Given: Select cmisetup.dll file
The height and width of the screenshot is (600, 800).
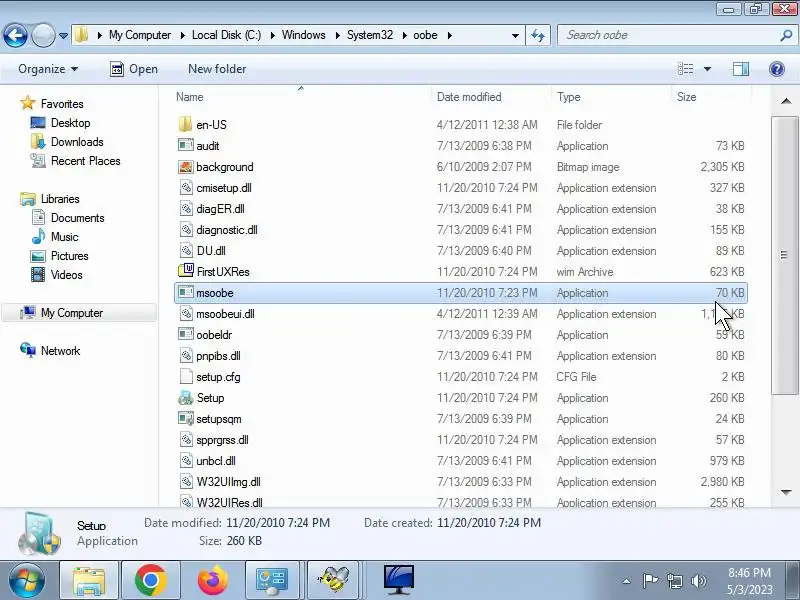Looking at the screenshot, I should 461,188.
